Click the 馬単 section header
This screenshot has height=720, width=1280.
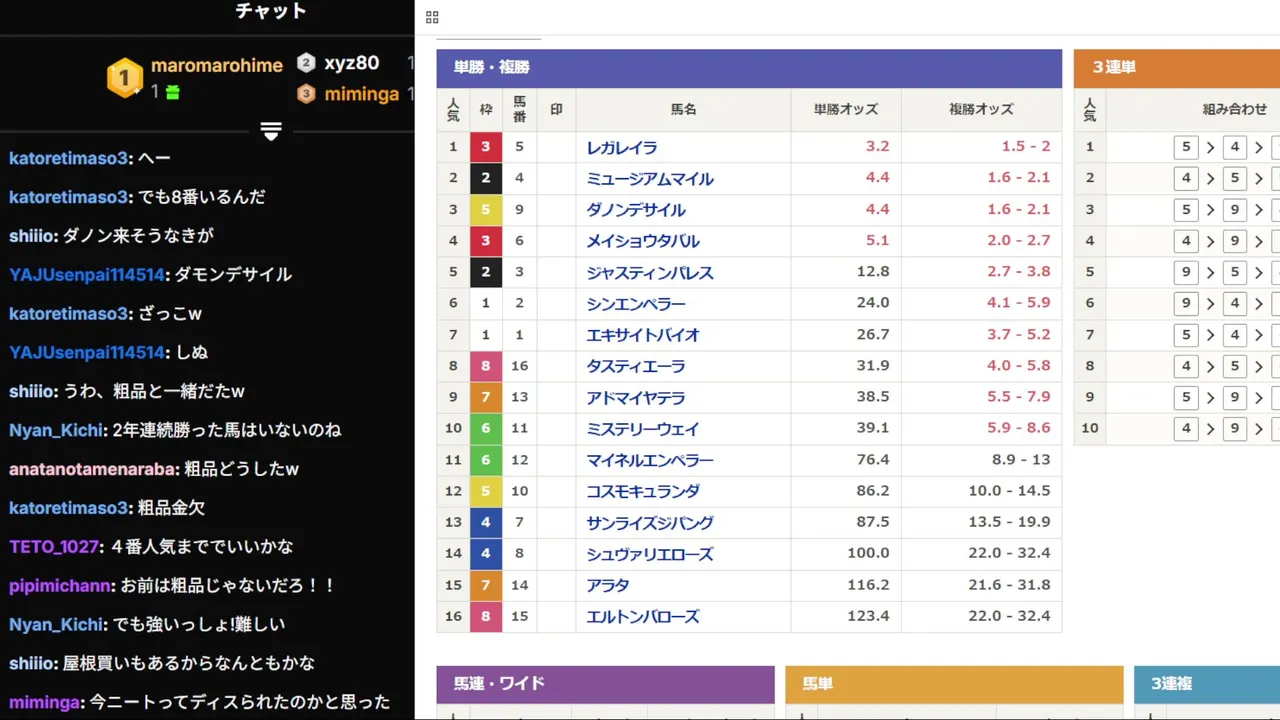point(954,685)
